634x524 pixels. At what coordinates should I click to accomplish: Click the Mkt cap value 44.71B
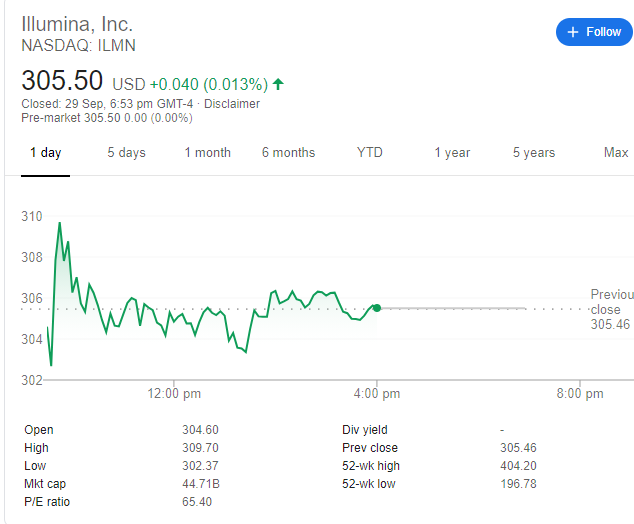coord(201,484)
